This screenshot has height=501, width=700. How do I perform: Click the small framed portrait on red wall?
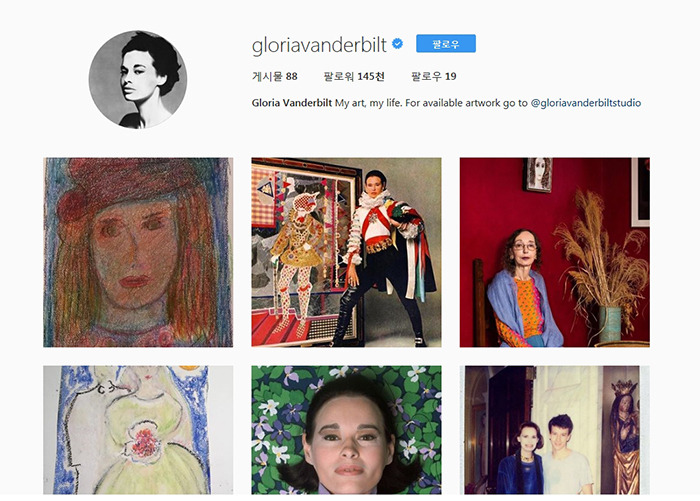point(538,175)
